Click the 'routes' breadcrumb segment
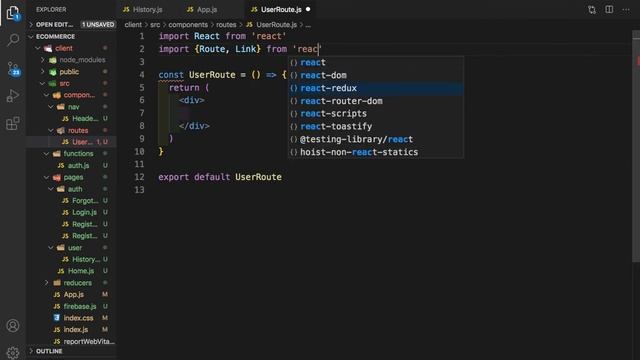This screenshot has width=640, height=360. click(226, 25)
